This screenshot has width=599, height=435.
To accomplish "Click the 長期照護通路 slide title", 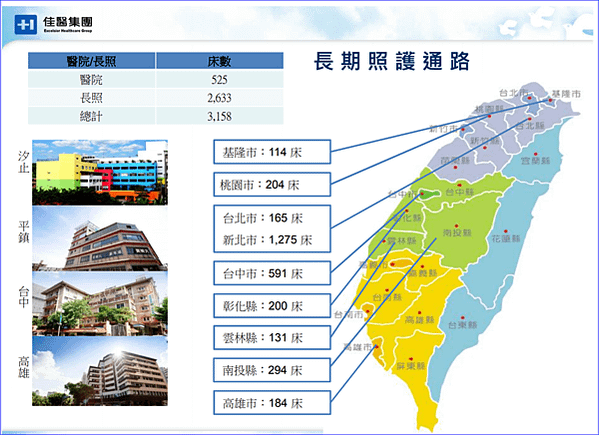I will [x=392, y=61].
